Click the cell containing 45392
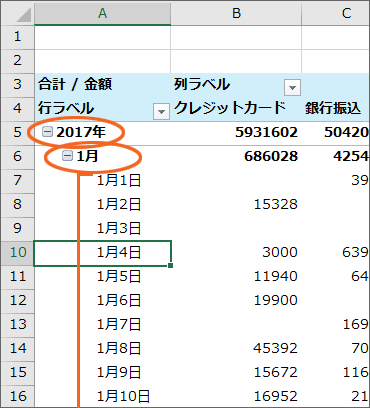The image size is (370, 408). (236, 349)
